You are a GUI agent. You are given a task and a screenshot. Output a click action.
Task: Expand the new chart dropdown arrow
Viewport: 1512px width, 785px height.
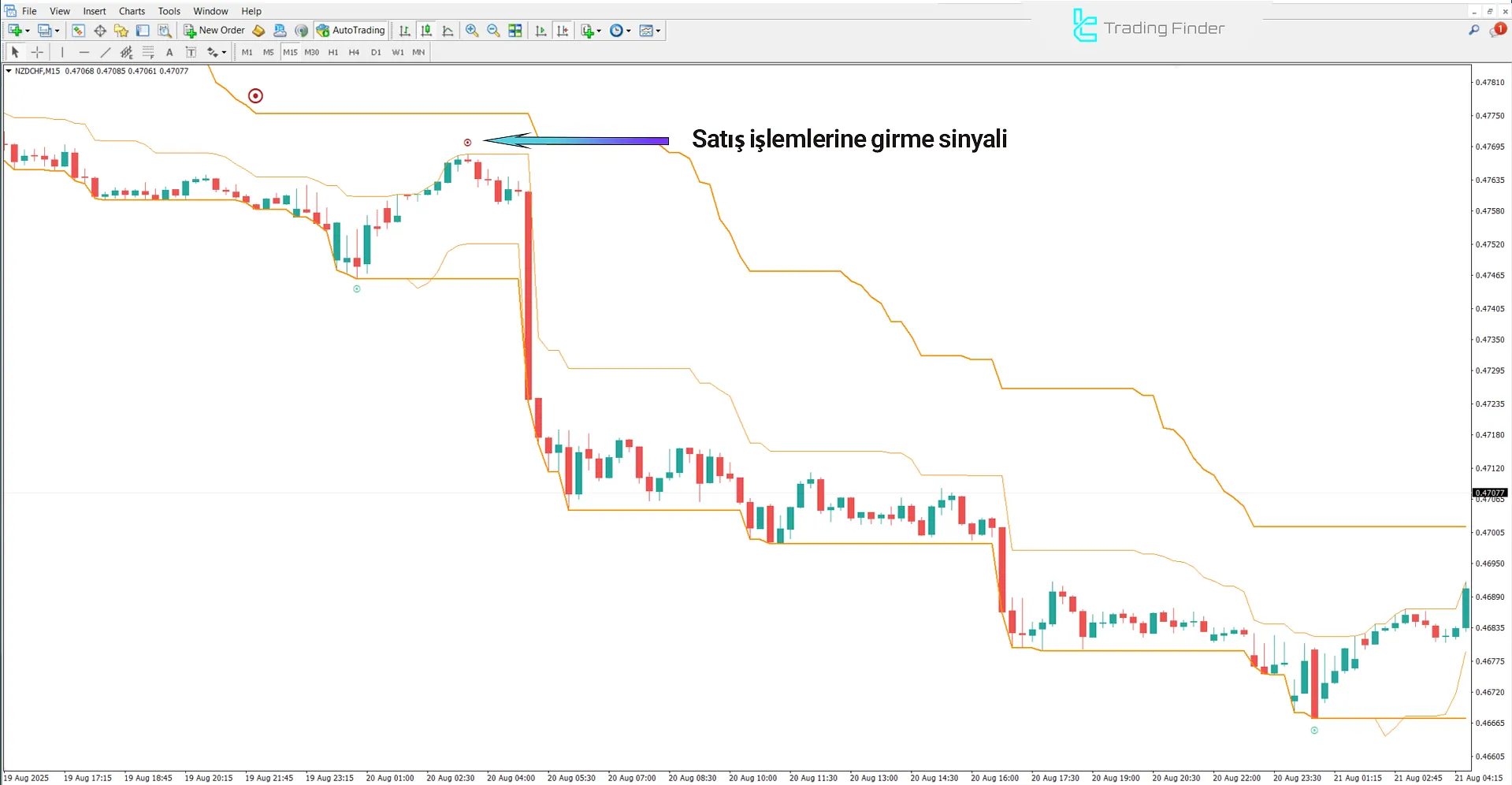point(28,31)
